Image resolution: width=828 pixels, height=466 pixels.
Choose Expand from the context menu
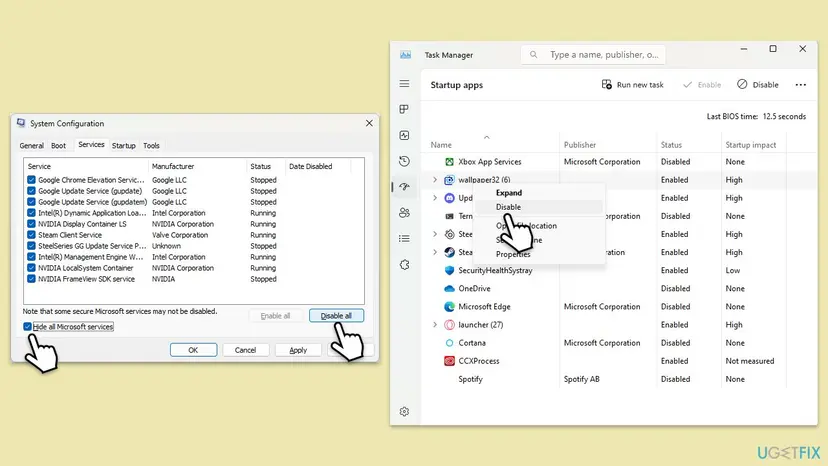539,193
